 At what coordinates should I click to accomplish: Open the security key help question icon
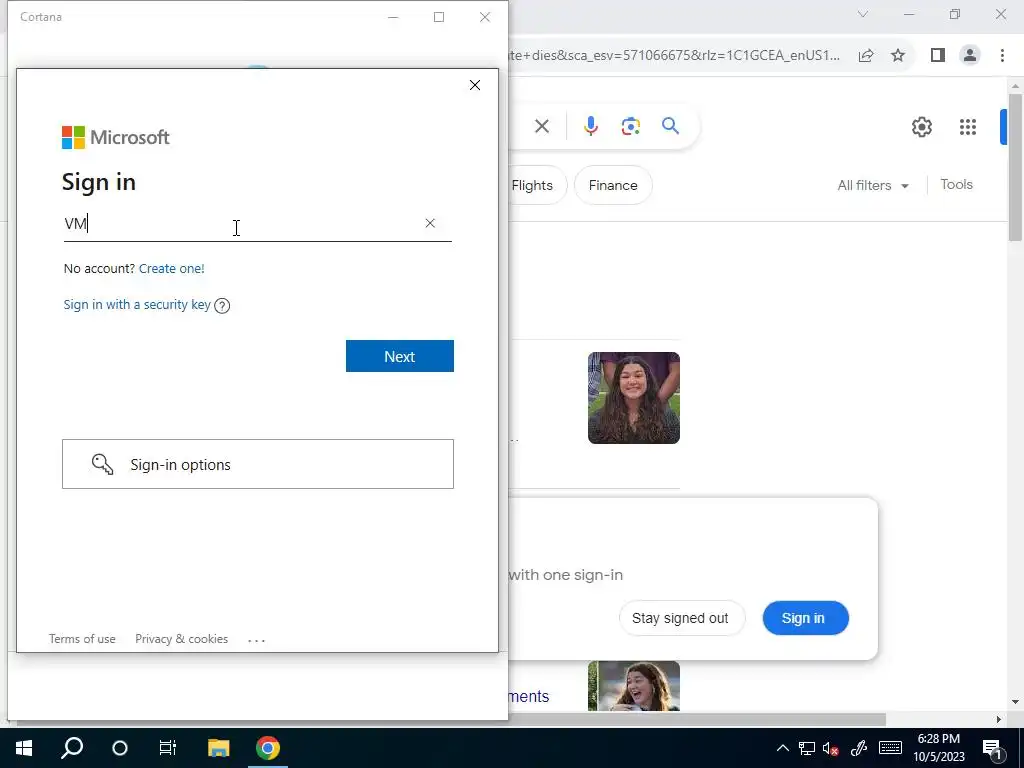(x=222, y=305)
